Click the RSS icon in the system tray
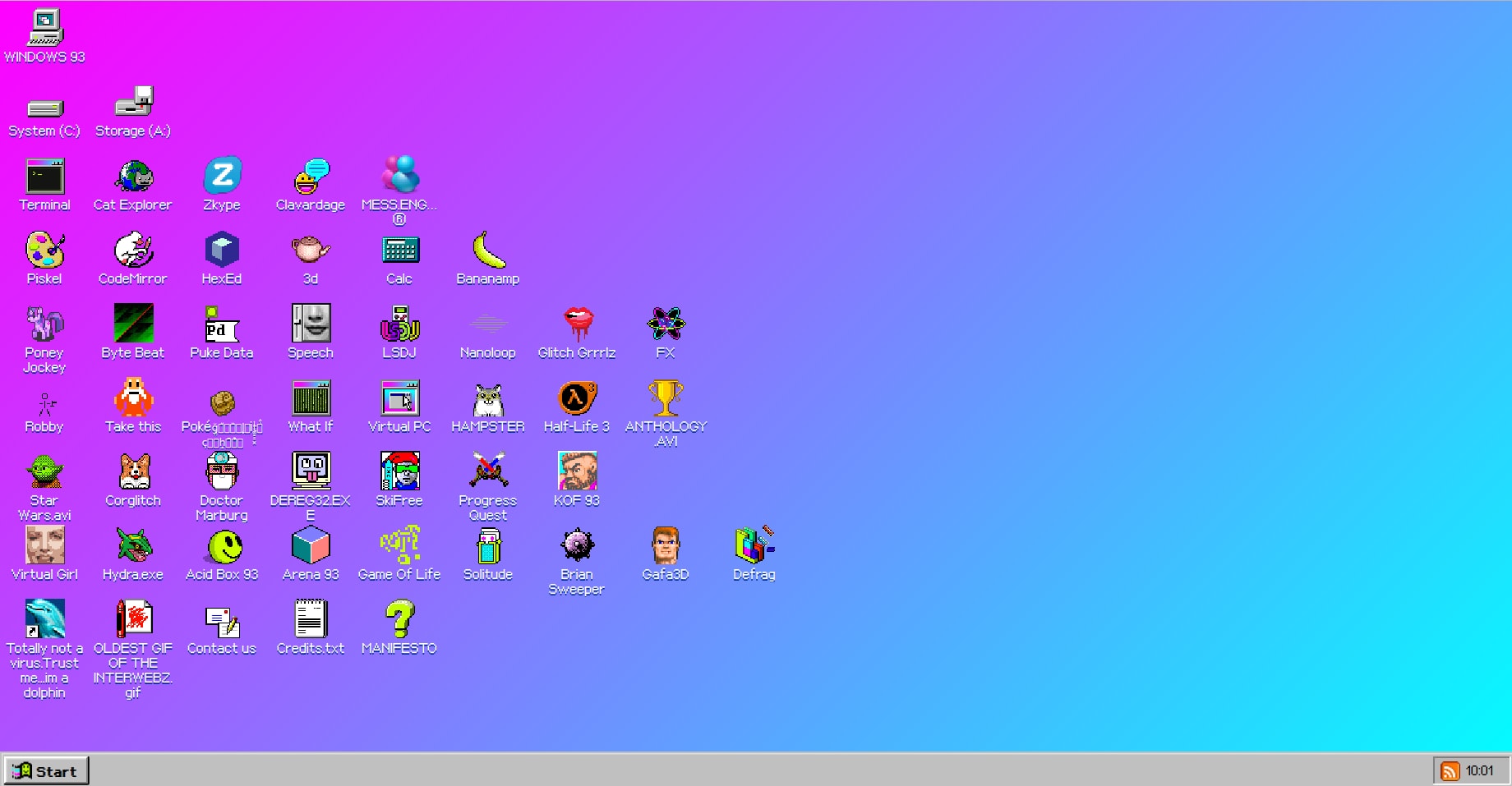Viewport: 1512px width, 786px height. click(1450, 770)
